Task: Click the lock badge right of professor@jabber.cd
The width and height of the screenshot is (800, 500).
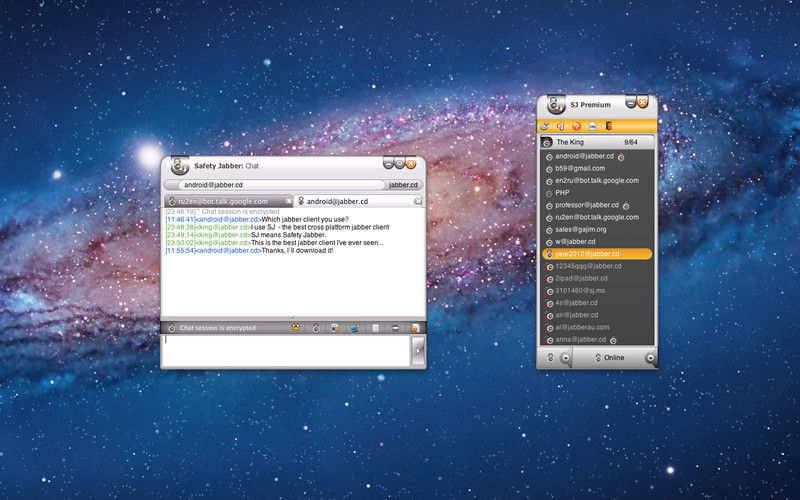Action: pyautogui.click(x=626, y=206)
